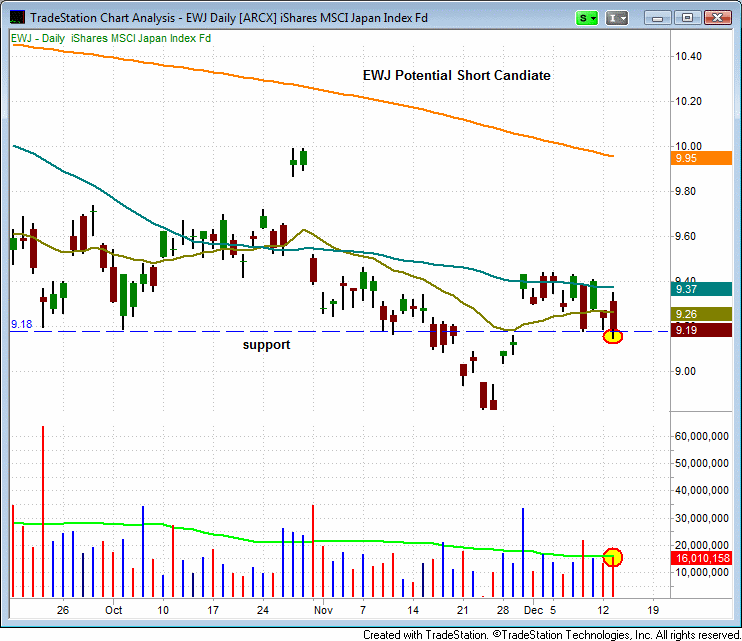Click the 9.80 price axis label
The image size is (742, 641).
(686, 192)
